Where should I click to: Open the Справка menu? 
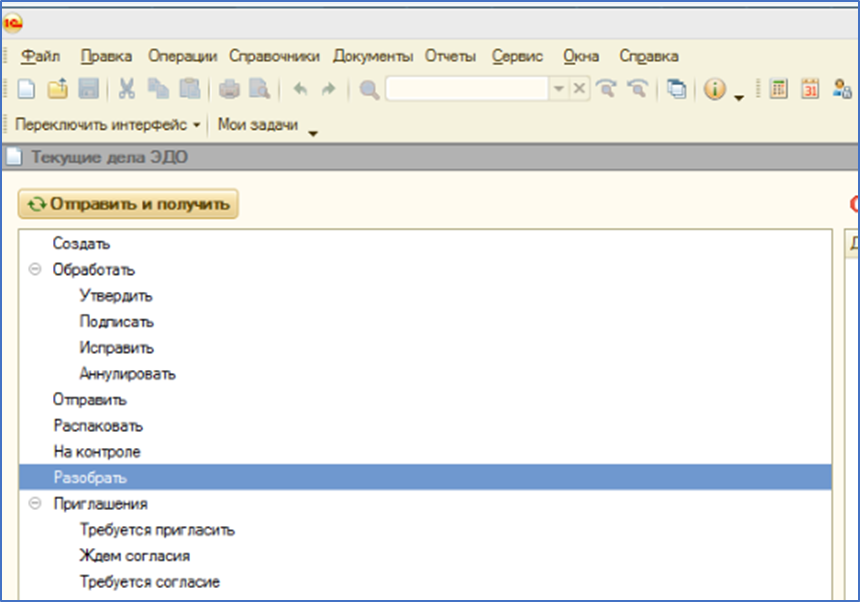coord(649,56)
